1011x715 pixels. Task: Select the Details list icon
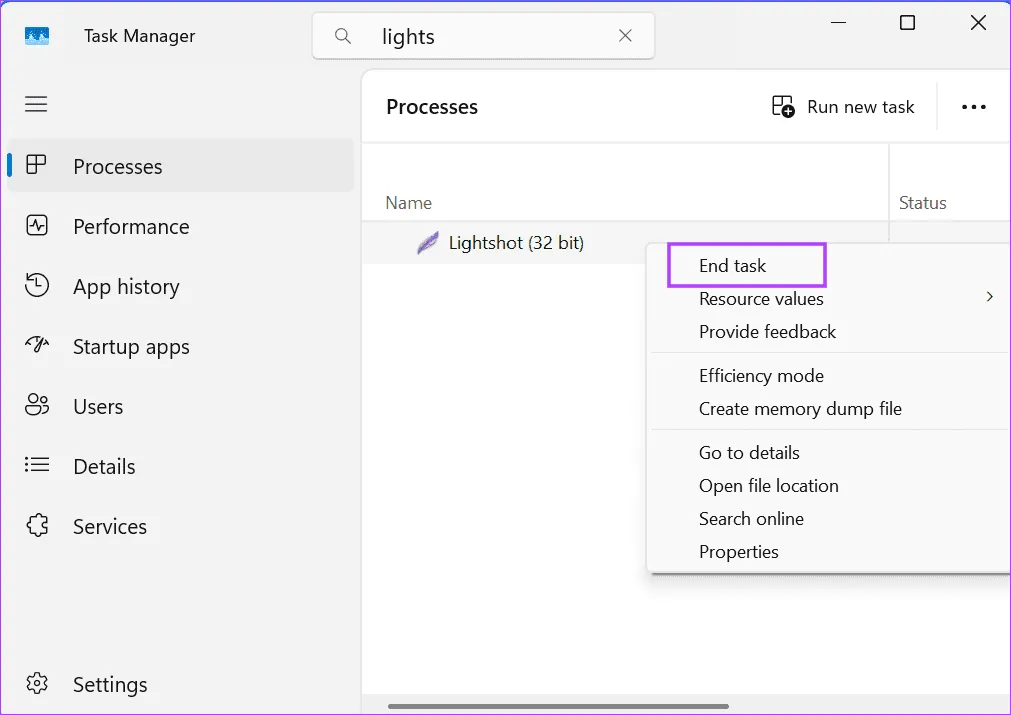coord(37,466)
